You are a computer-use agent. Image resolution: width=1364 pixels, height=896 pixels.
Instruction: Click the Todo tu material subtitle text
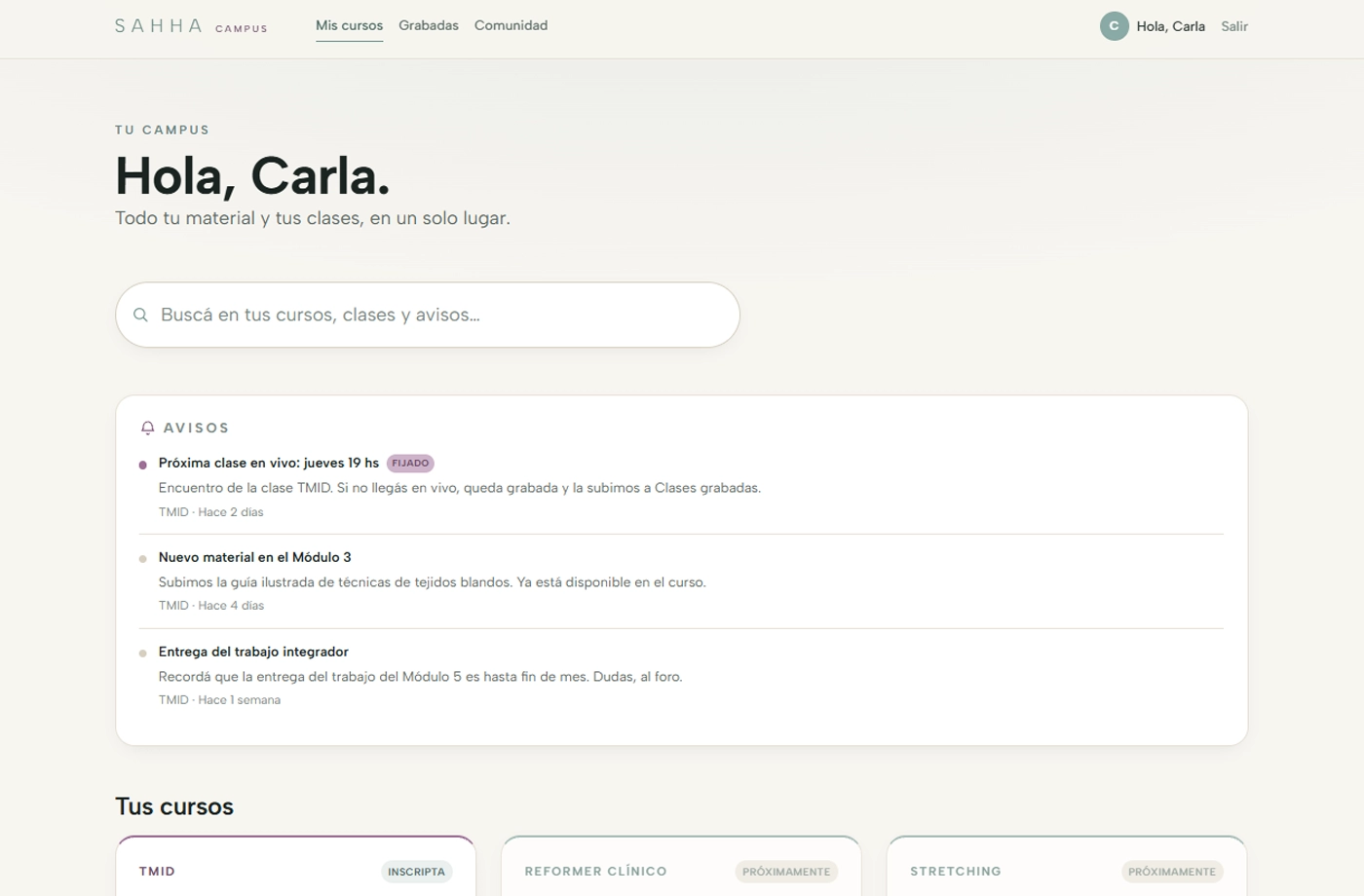313,218
